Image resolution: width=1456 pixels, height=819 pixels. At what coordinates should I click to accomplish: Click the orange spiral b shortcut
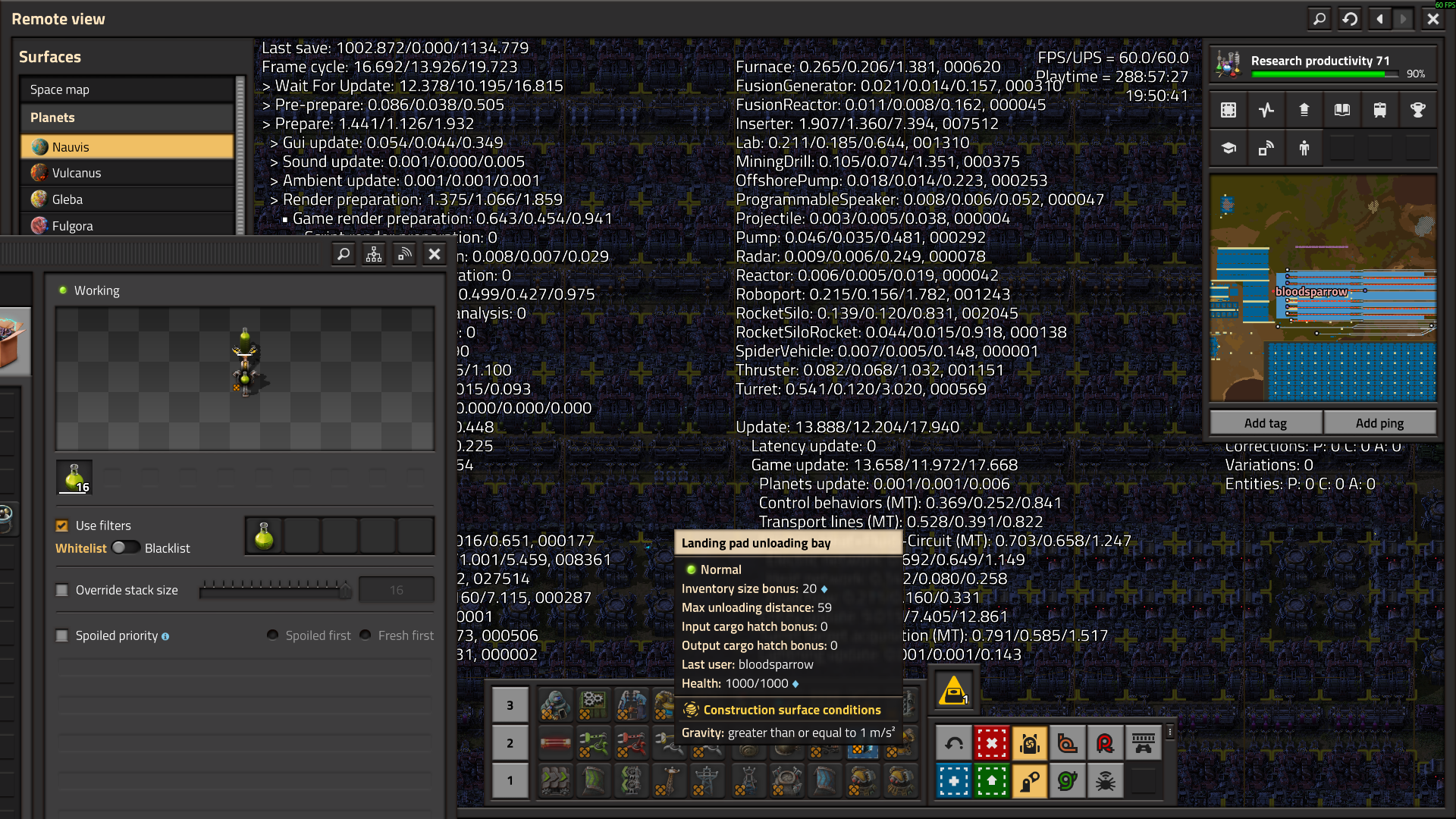pyautogui.click(x=1068, y=743)
